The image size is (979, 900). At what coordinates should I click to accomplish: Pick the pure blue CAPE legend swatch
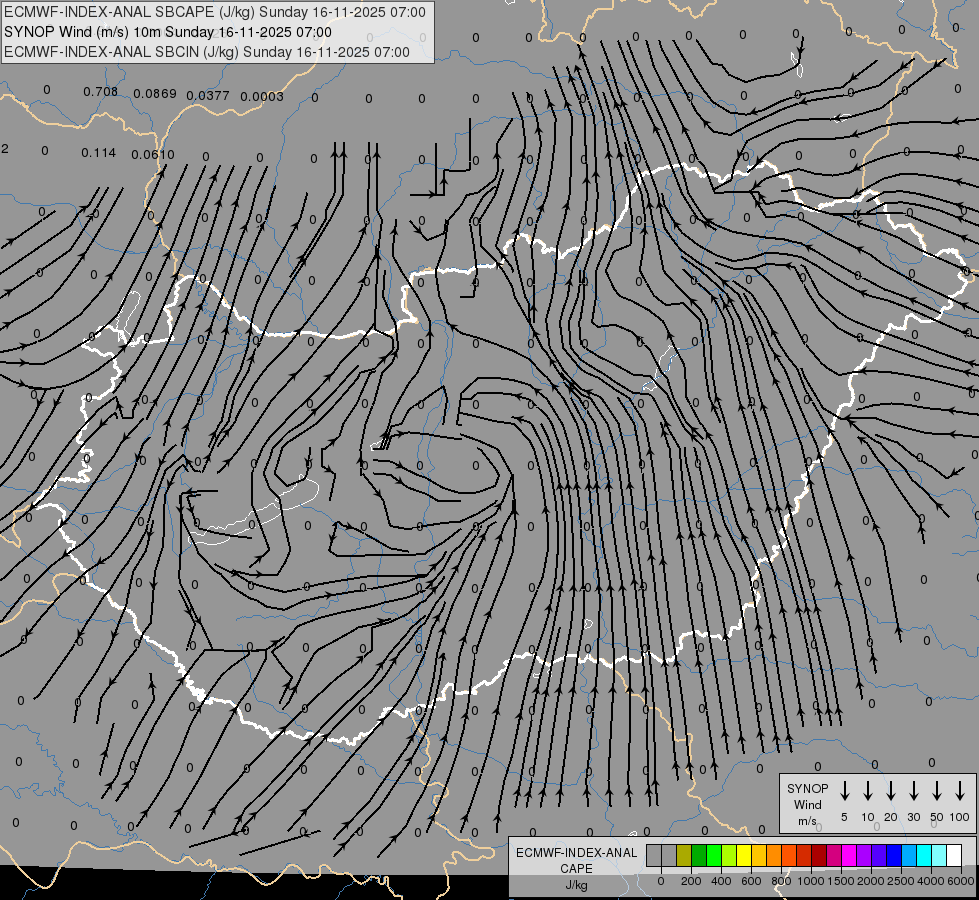[894, 855]
